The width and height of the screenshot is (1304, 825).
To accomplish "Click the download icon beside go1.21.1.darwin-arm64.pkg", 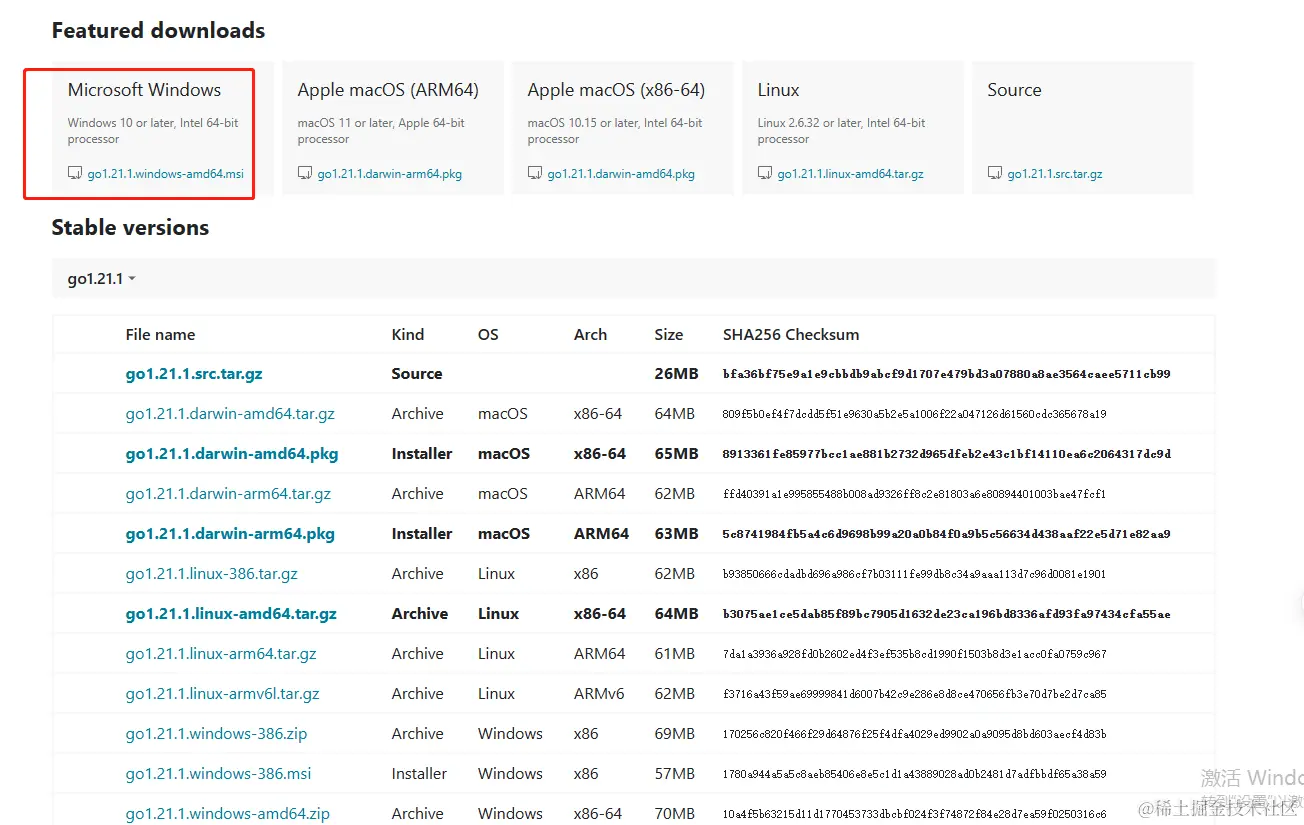I will (305, 173).
